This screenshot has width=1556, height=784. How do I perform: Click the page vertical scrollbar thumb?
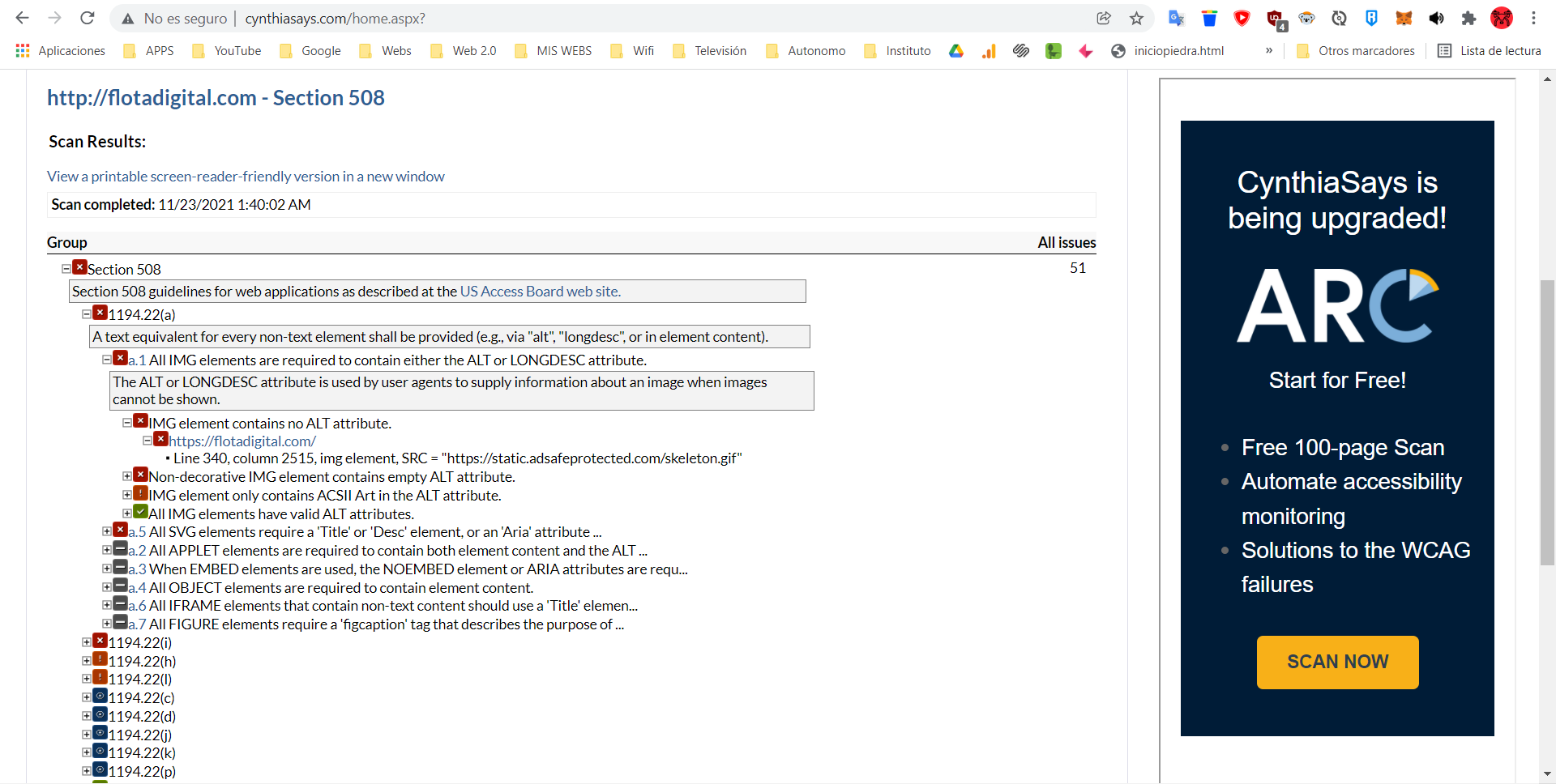[x=1547, y=421]
